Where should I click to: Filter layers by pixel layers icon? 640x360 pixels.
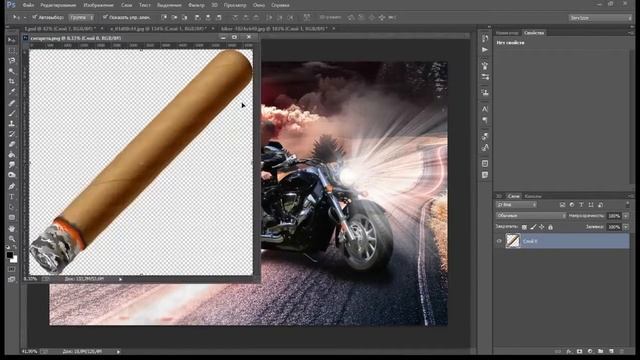[562, 204]
